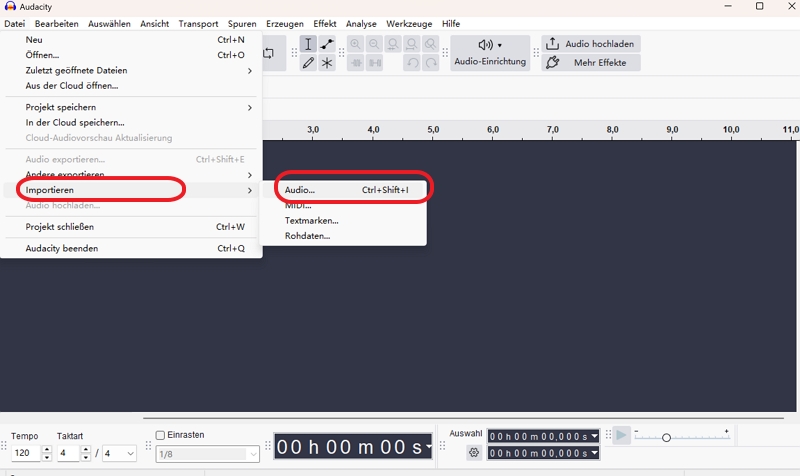Click the Tempo value field
Image resolution: width=800 pixels, height=476 pixels.
(x=26, y=453)
